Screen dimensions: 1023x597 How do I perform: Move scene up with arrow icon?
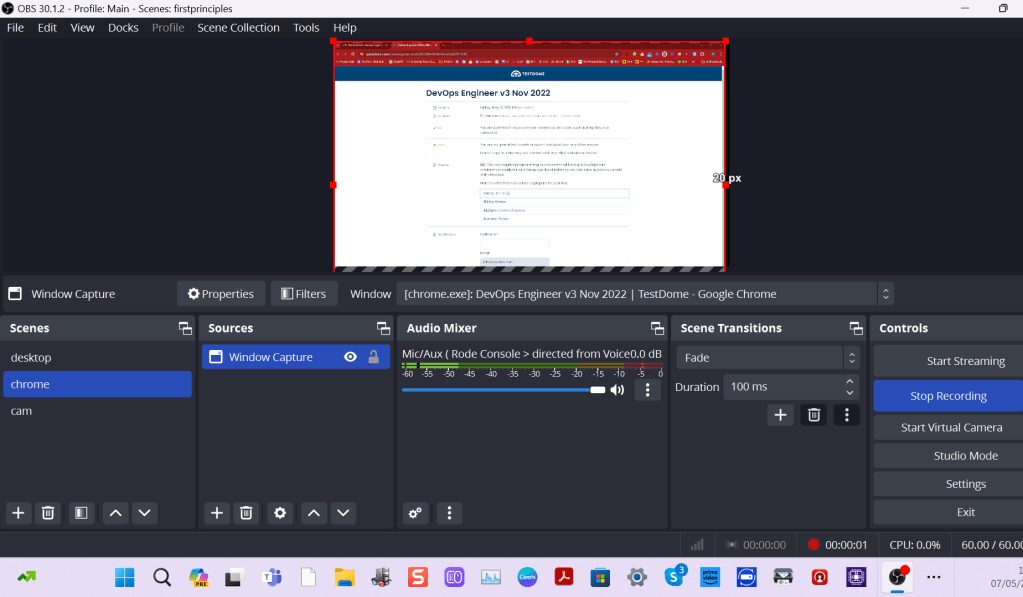point(115,513)
